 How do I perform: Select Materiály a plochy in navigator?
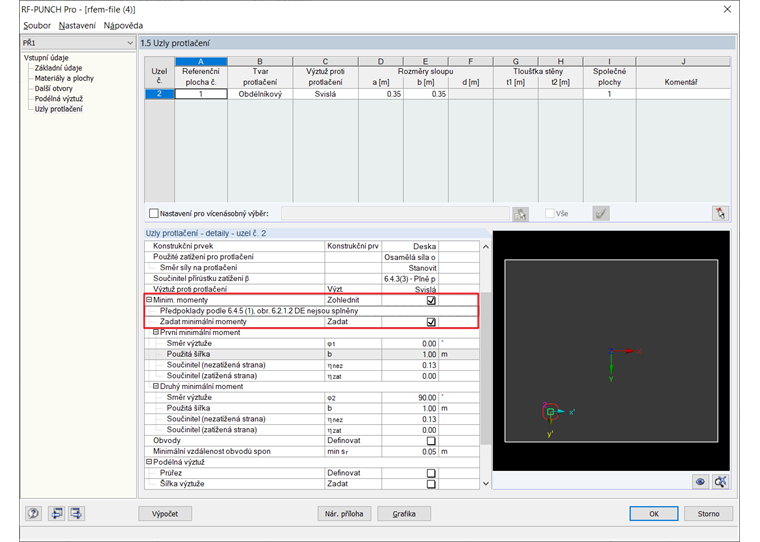coord(64,78)
